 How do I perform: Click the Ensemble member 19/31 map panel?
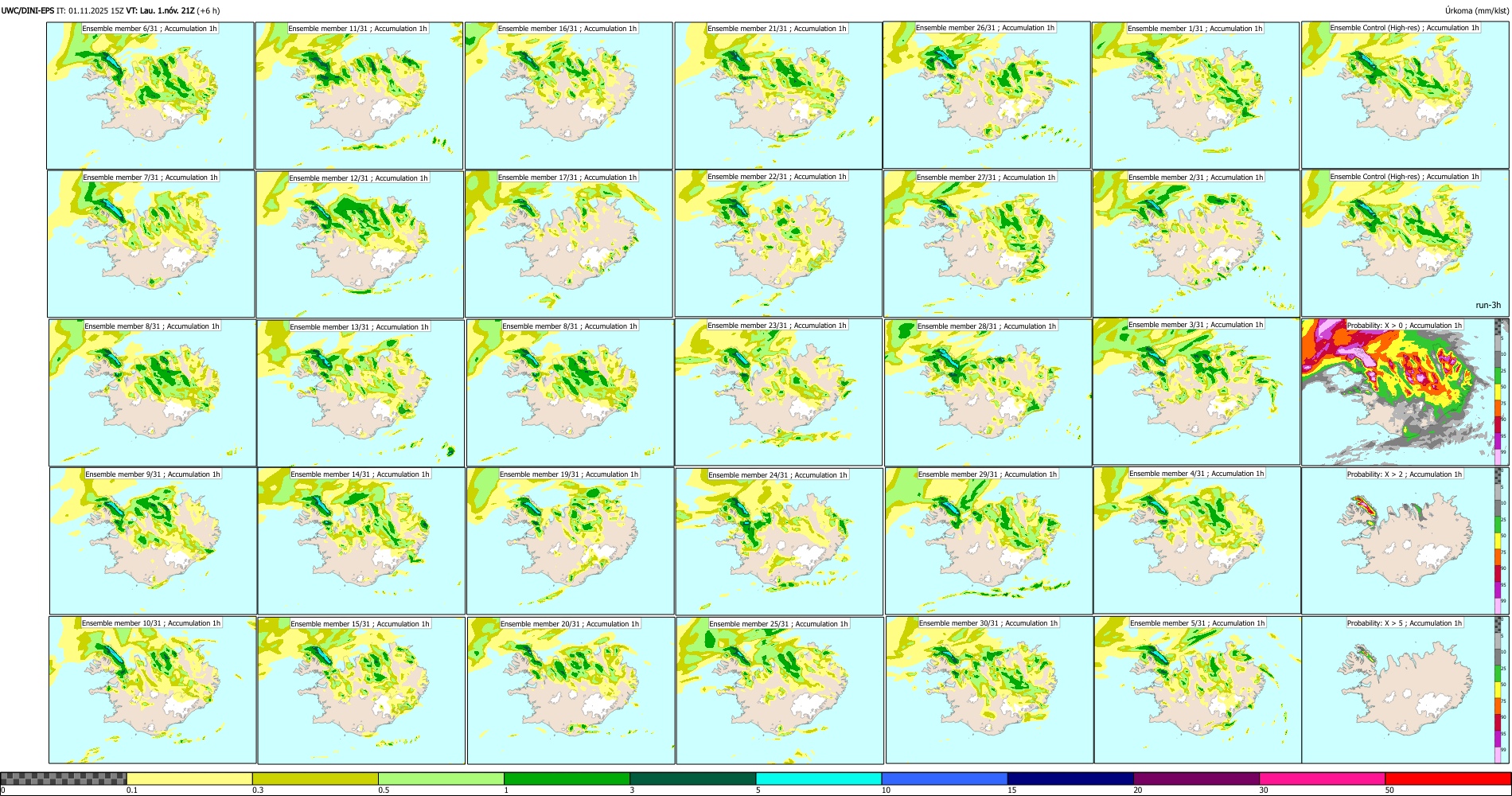(x=570, y=540)
